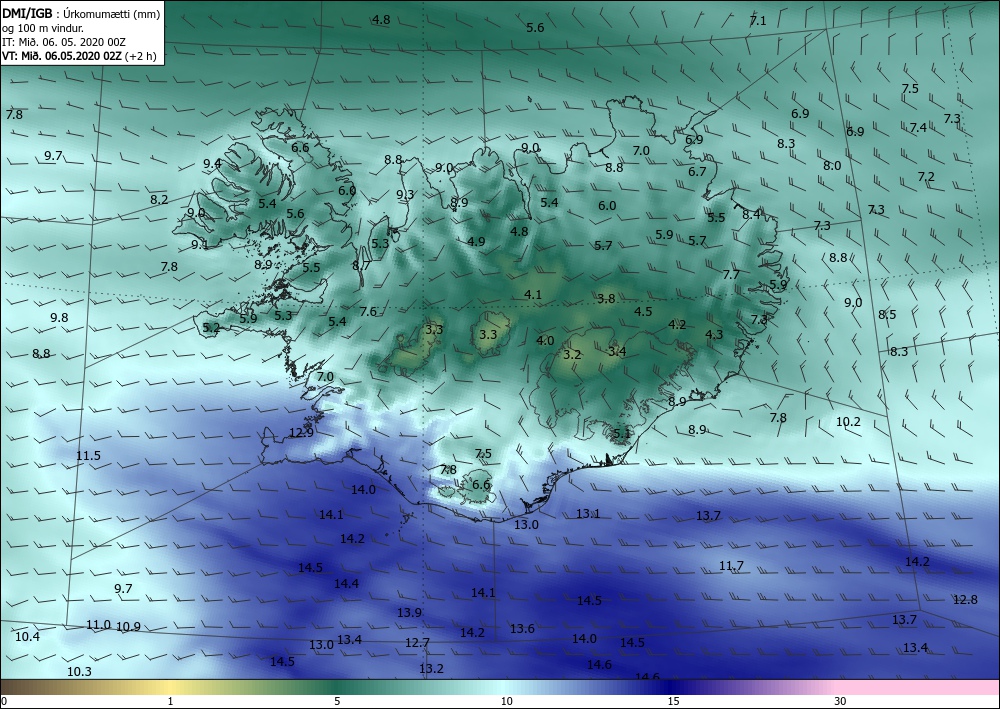Click the map value '6.7'
This screenshot has width=1000, height=709.
tap(697, 171)
